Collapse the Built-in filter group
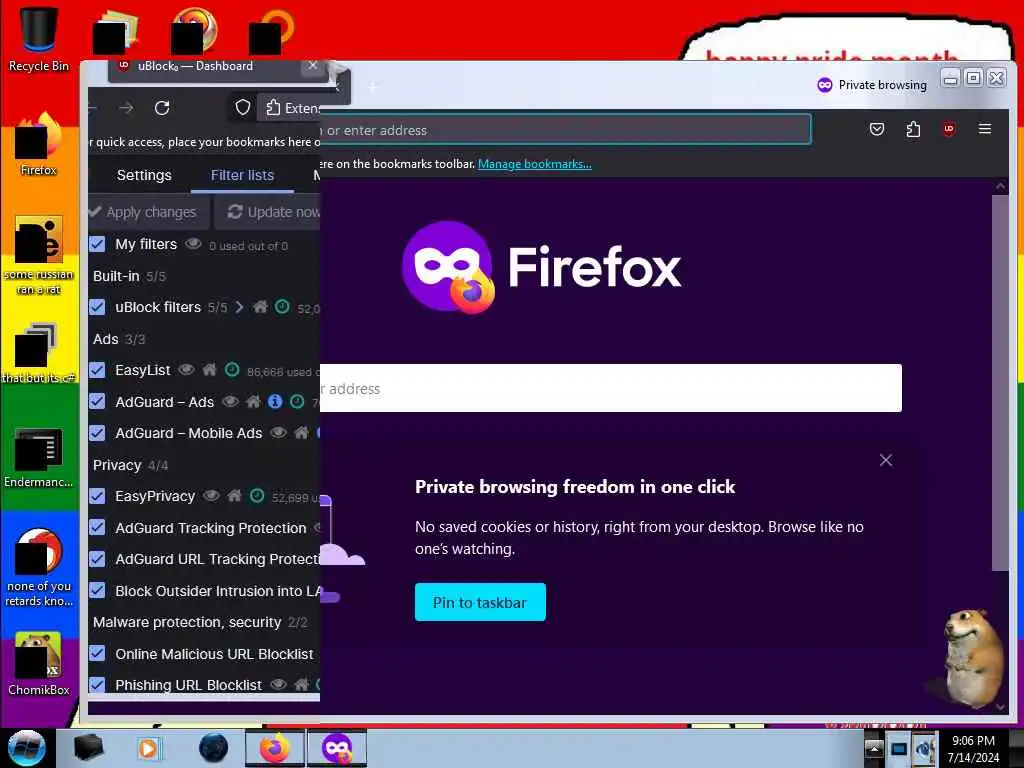The height and width of the screenshot is (768, 1024). point(129,276)
